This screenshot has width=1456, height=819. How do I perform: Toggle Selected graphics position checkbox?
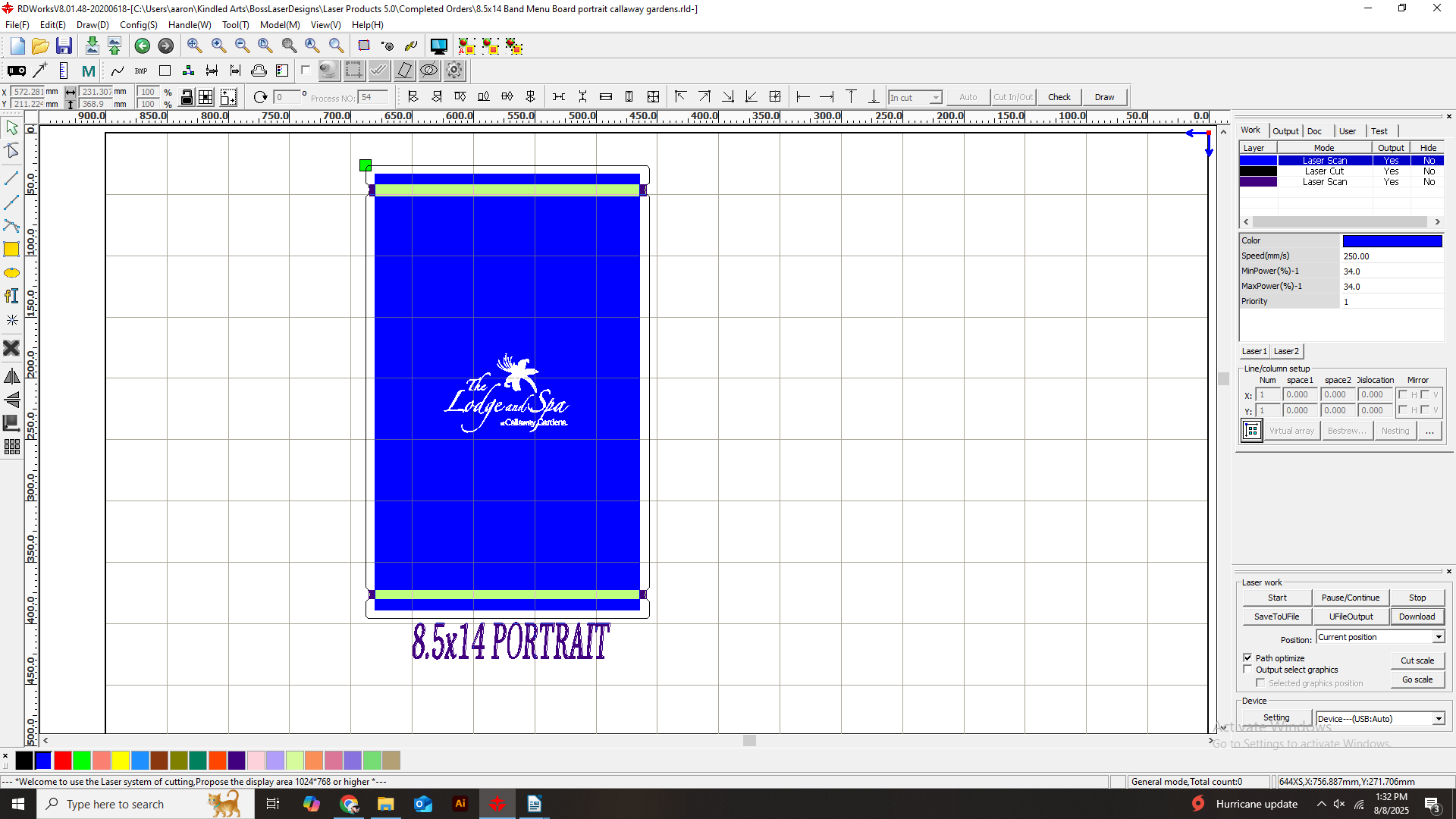[x=1260, y=683]
